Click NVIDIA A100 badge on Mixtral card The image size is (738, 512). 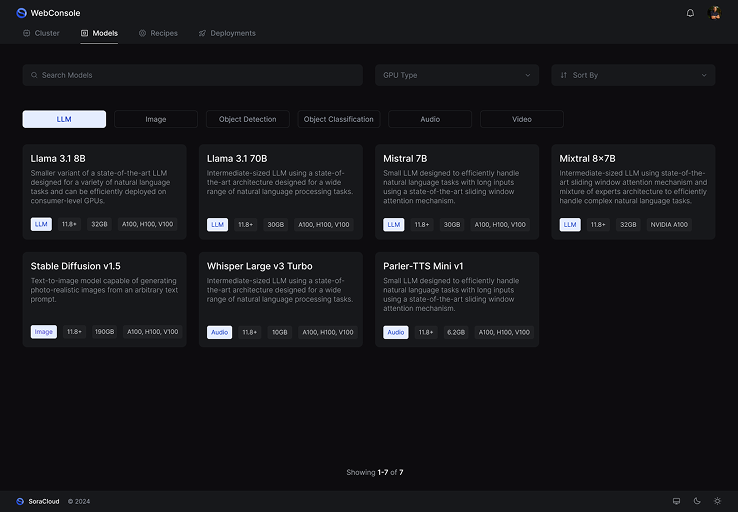(669, 224)
